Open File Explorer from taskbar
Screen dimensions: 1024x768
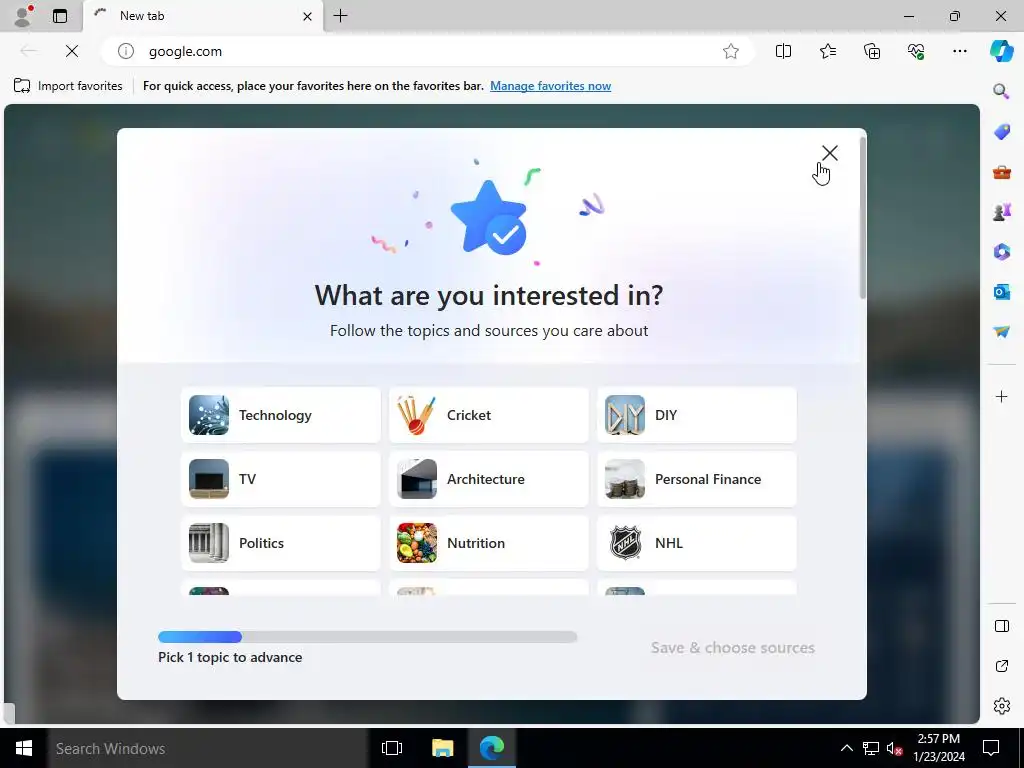(x=442, y=748)
